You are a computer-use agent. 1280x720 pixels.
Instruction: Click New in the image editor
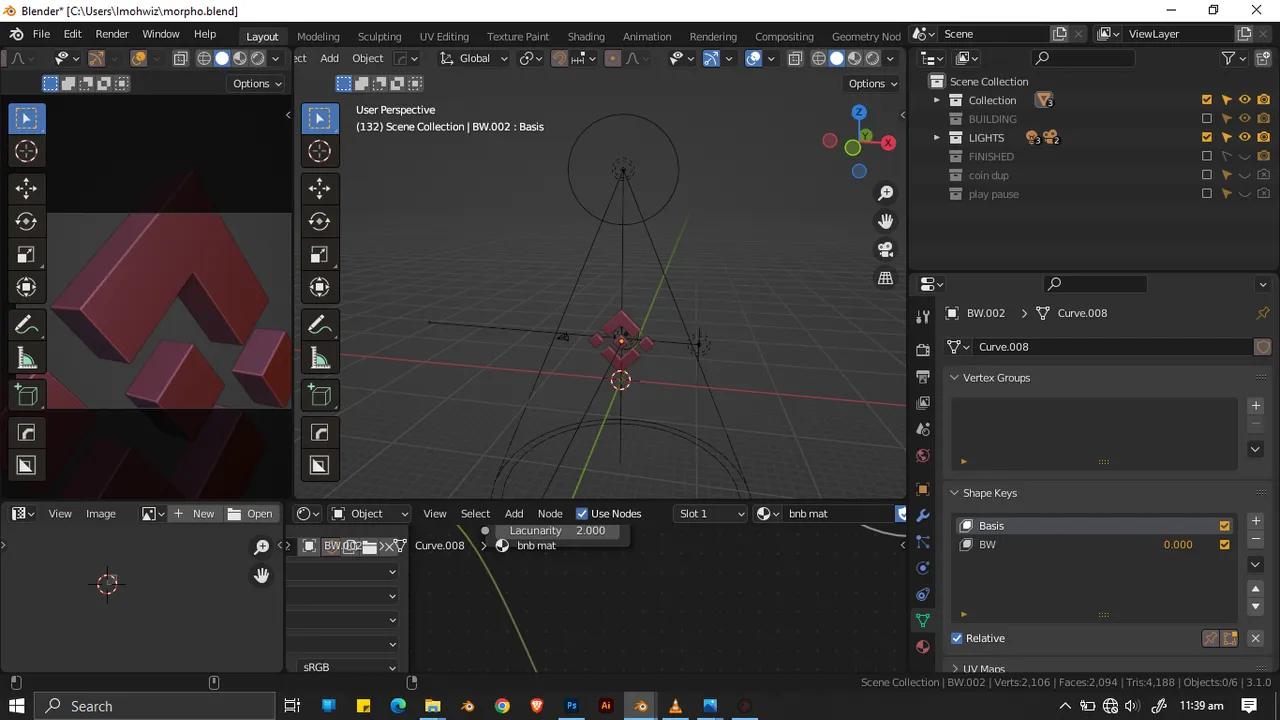coord(195,514)
